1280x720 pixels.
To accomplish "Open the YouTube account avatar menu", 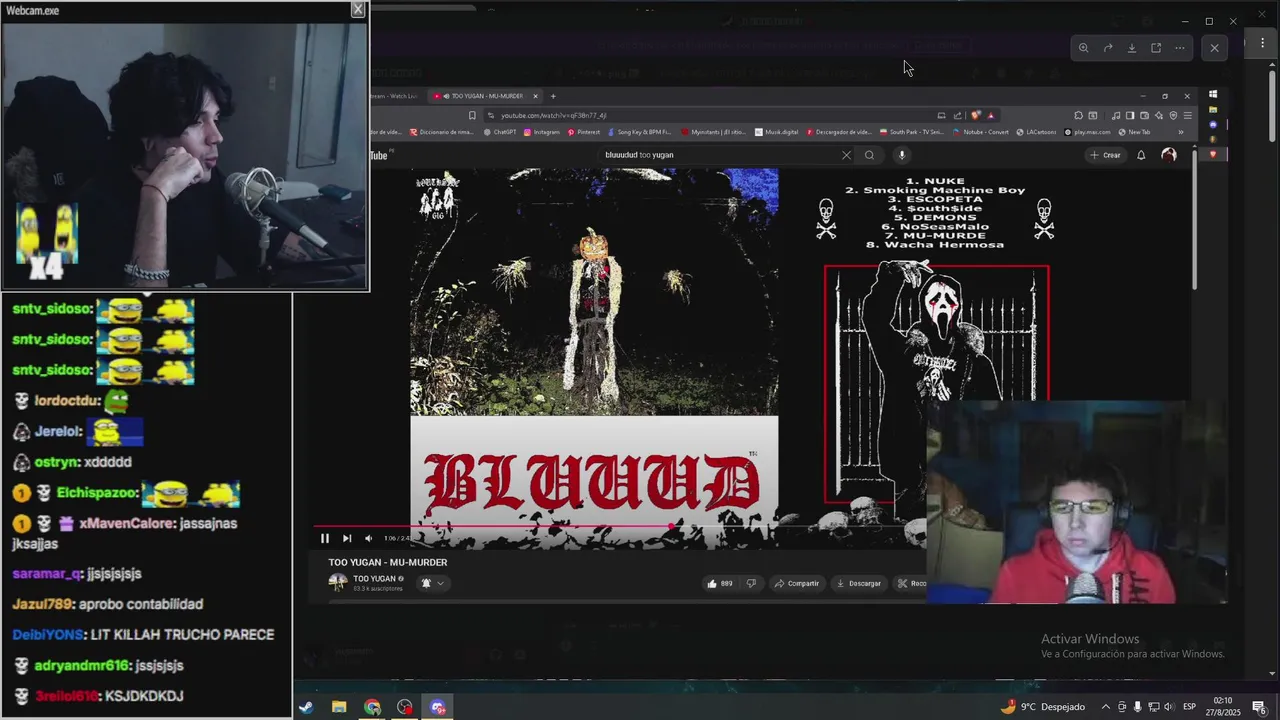I will (1168, 155).
